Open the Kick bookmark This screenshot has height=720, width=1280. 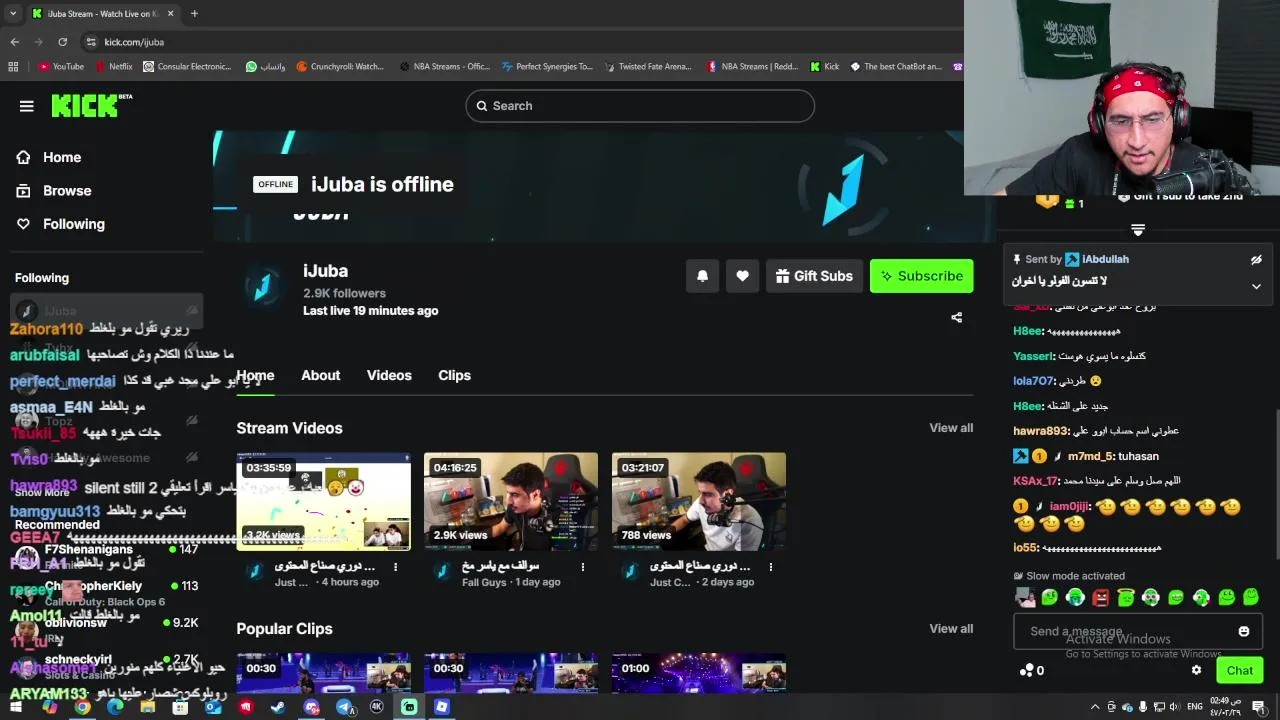pos(824,67)
